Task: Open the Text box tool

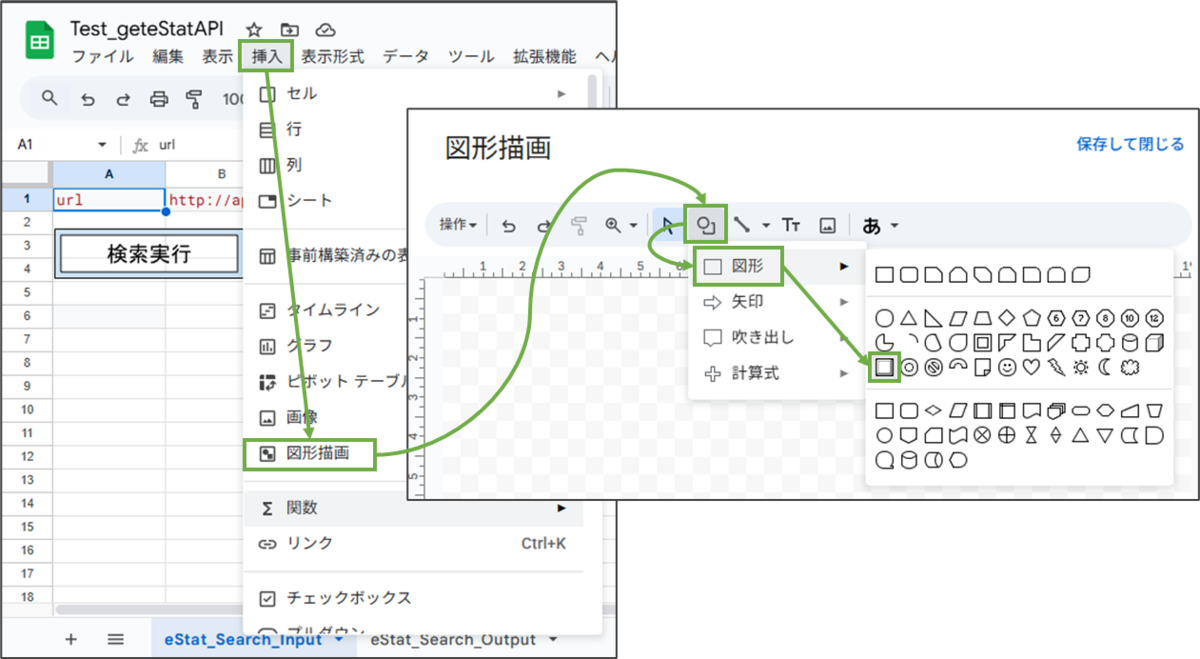Action: [791, 225]
